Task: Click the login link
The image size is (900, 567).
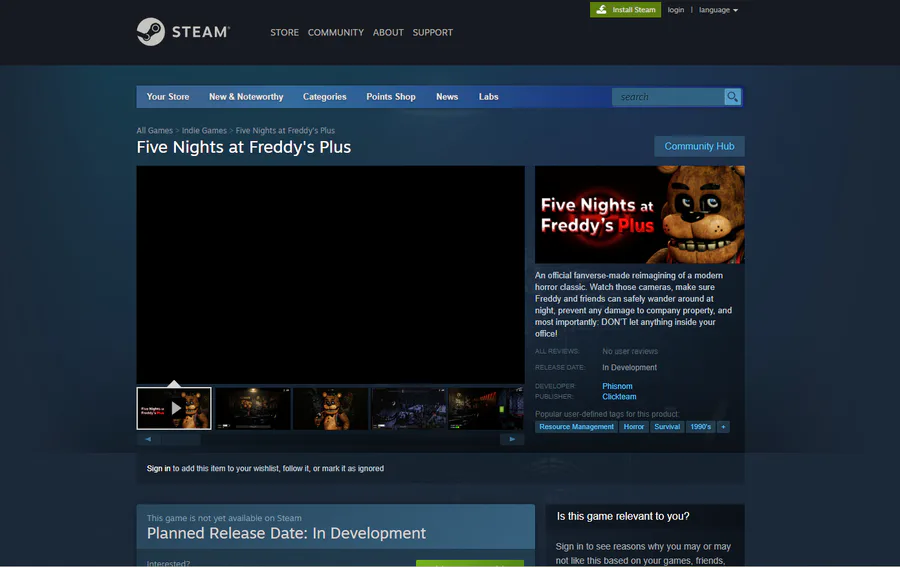Action: (676, 10)
